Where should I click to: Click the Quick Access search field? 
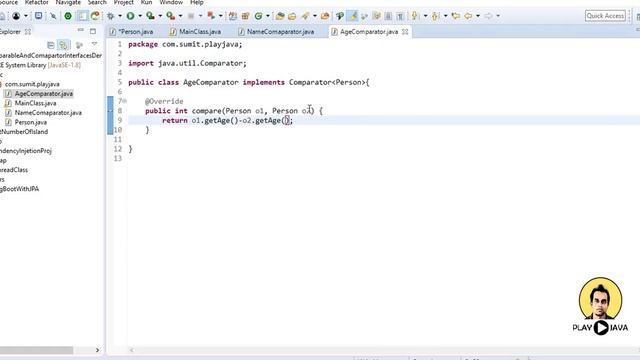605,16
